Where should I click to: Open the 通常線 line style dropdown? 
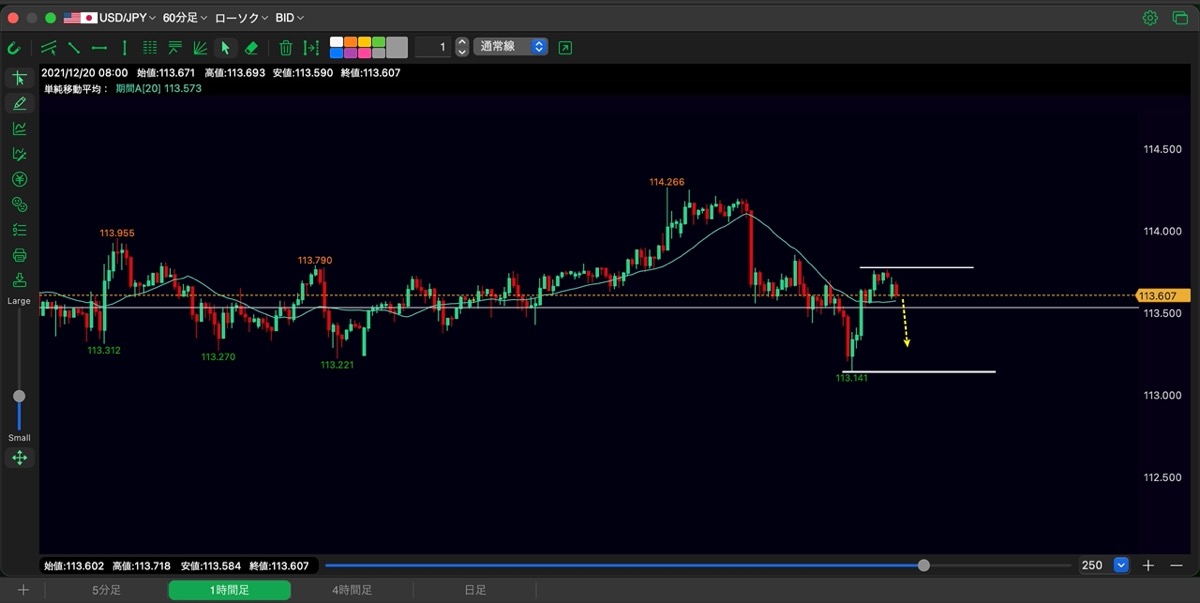(x=510, y=47)
